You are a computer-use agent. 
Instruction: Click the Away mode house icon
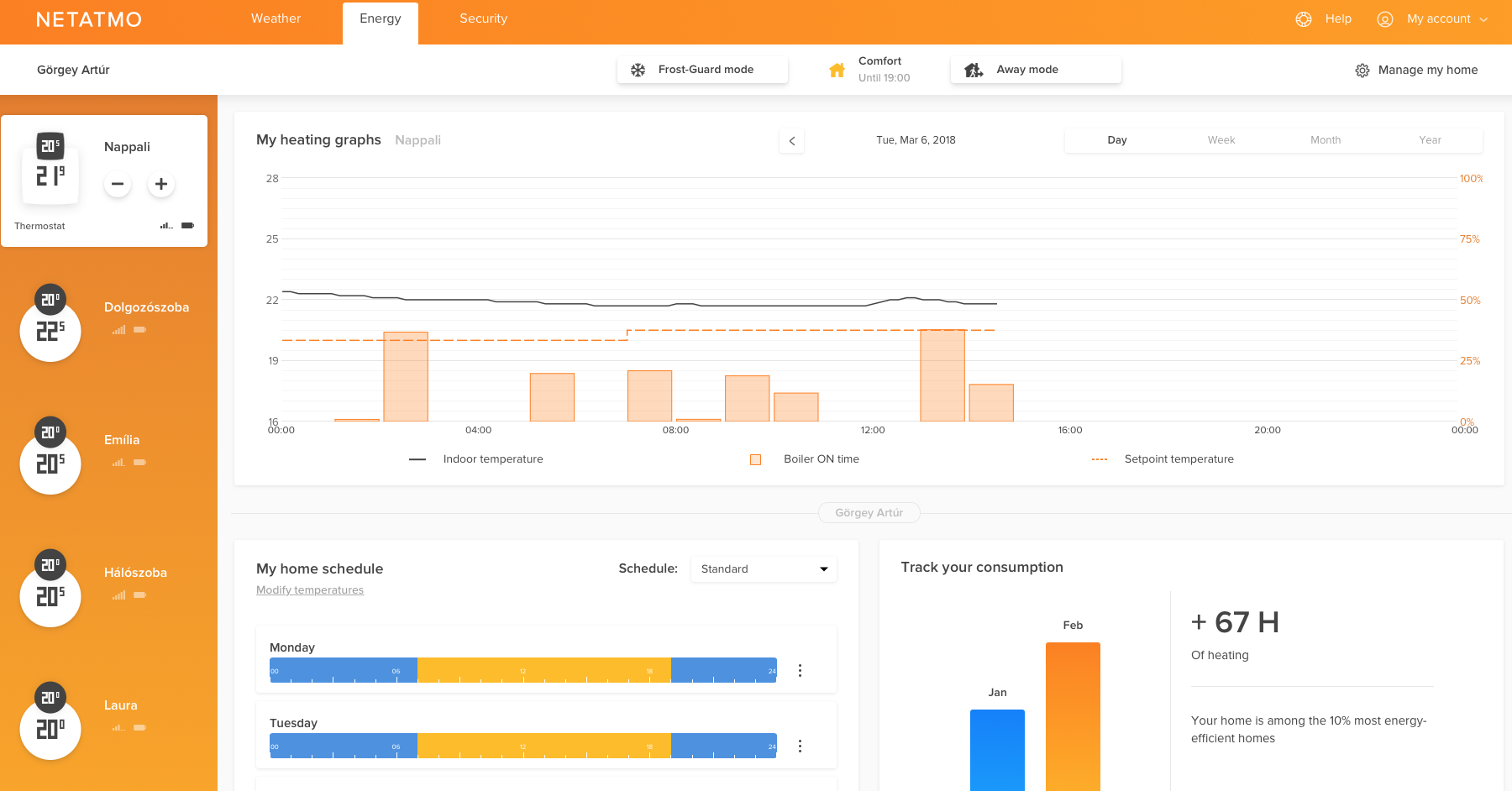click(974, 70)
